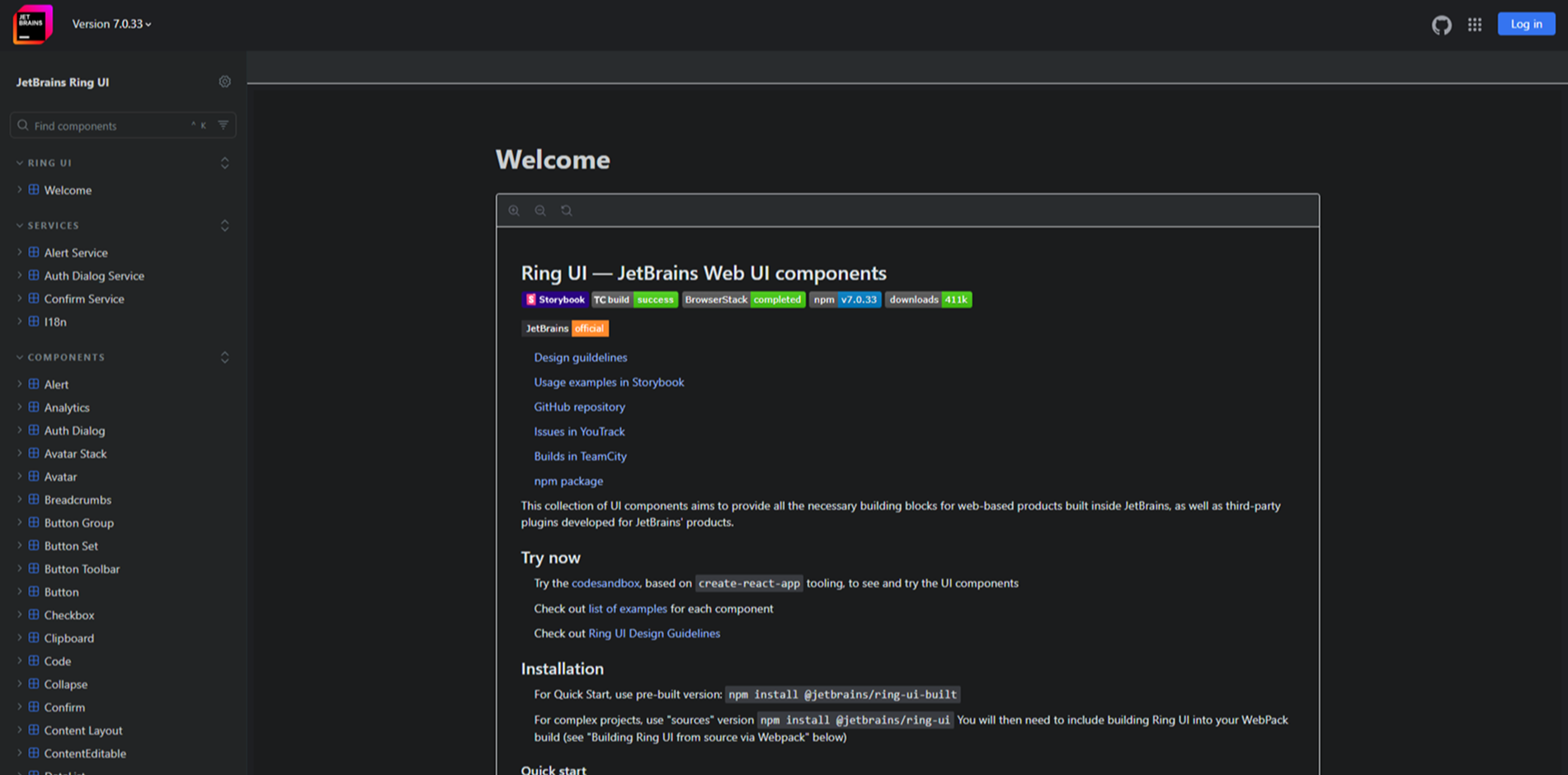Expand the Confirm Service tree arrow
This screenshot has height=775, width=1568.
point(20,298)
